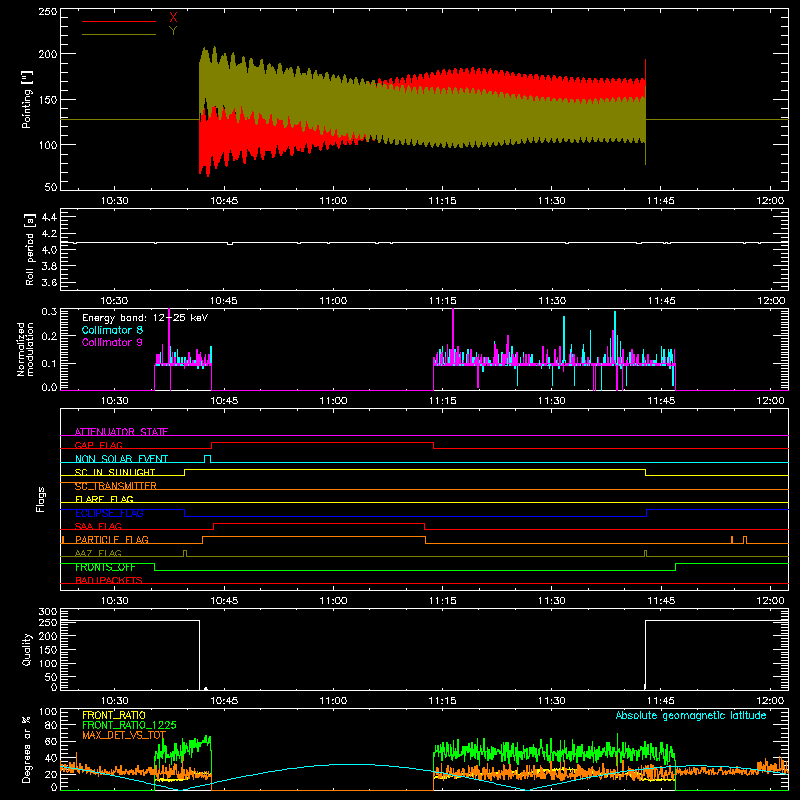The height and width of the screenshot is (800, 800).
Task: Click the 0.3 tick on modulation axis
Action: (49, 311)
